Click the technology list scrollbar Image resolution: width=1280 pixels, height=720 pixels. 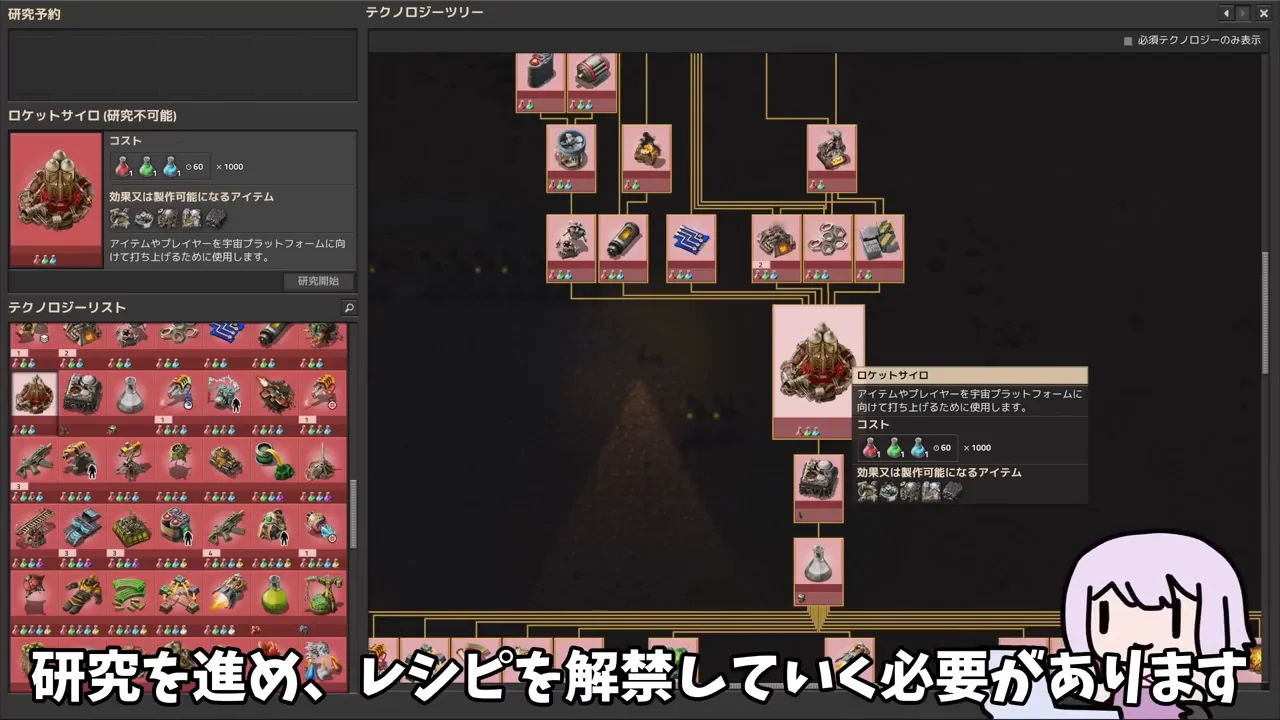tap(352, 513)
